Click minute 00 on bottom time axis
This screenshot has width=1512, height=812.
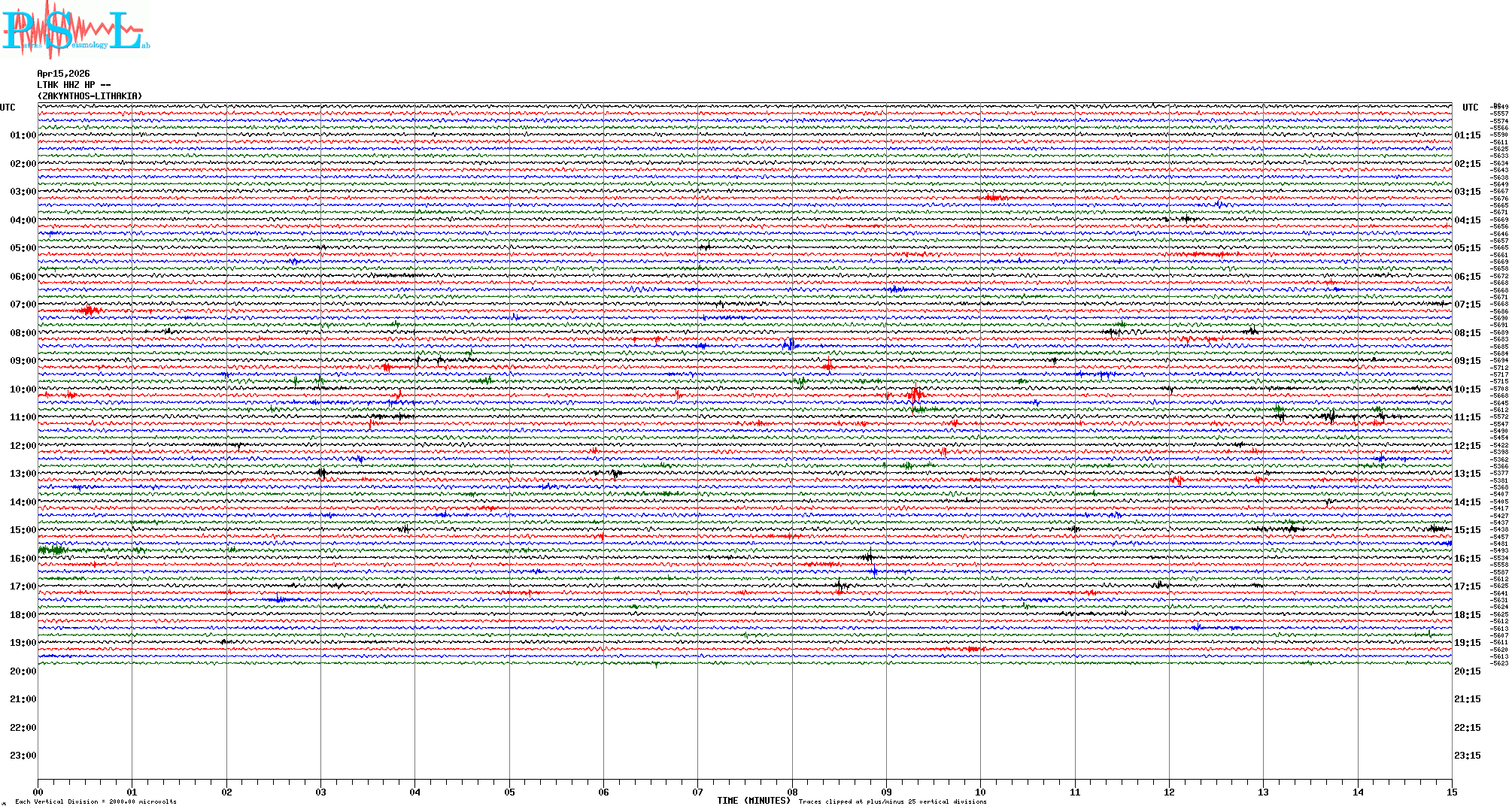coord(38,792)
